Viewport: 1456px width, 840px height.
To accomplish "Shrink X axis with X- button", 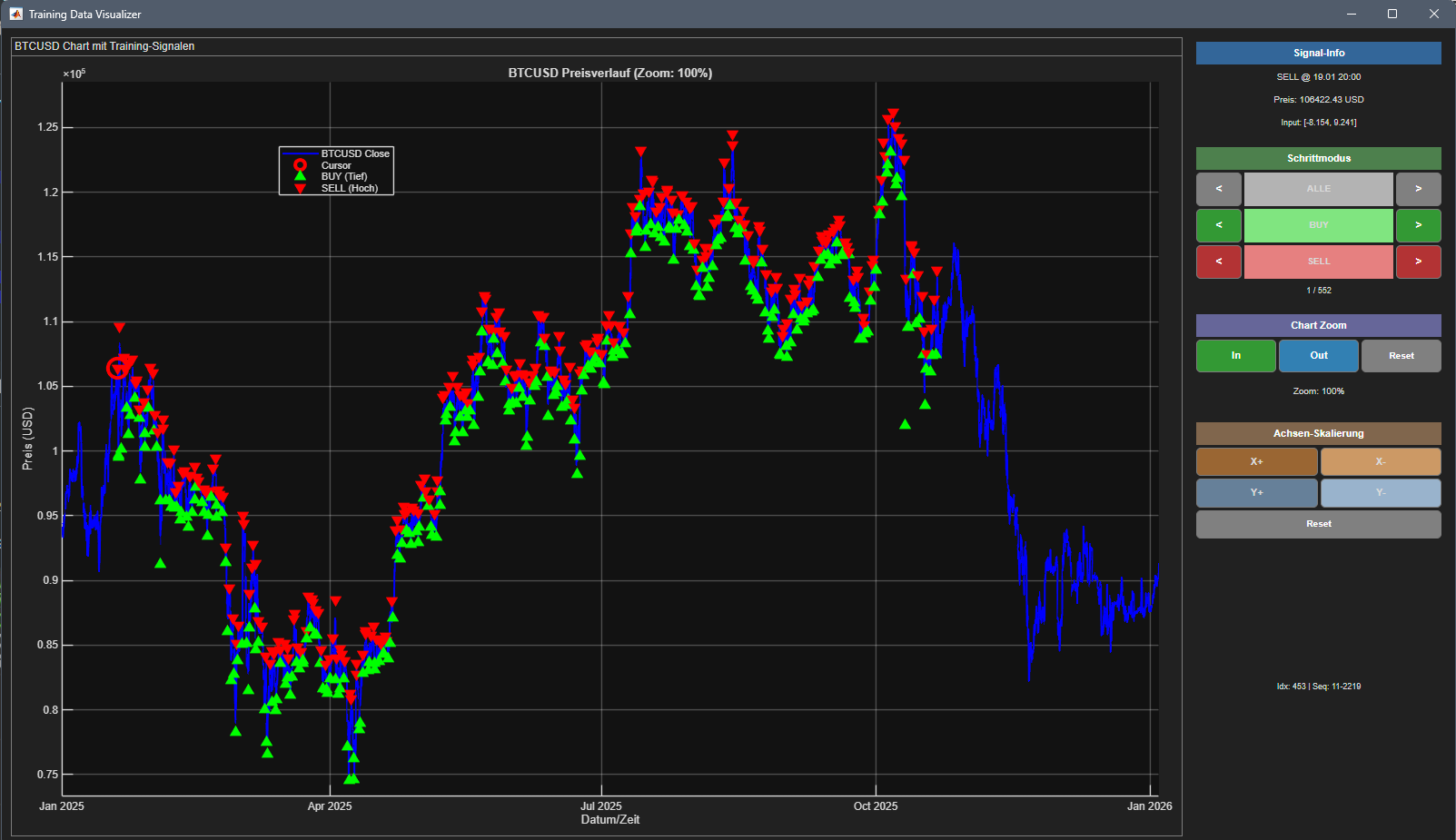I will (1380, 462).
